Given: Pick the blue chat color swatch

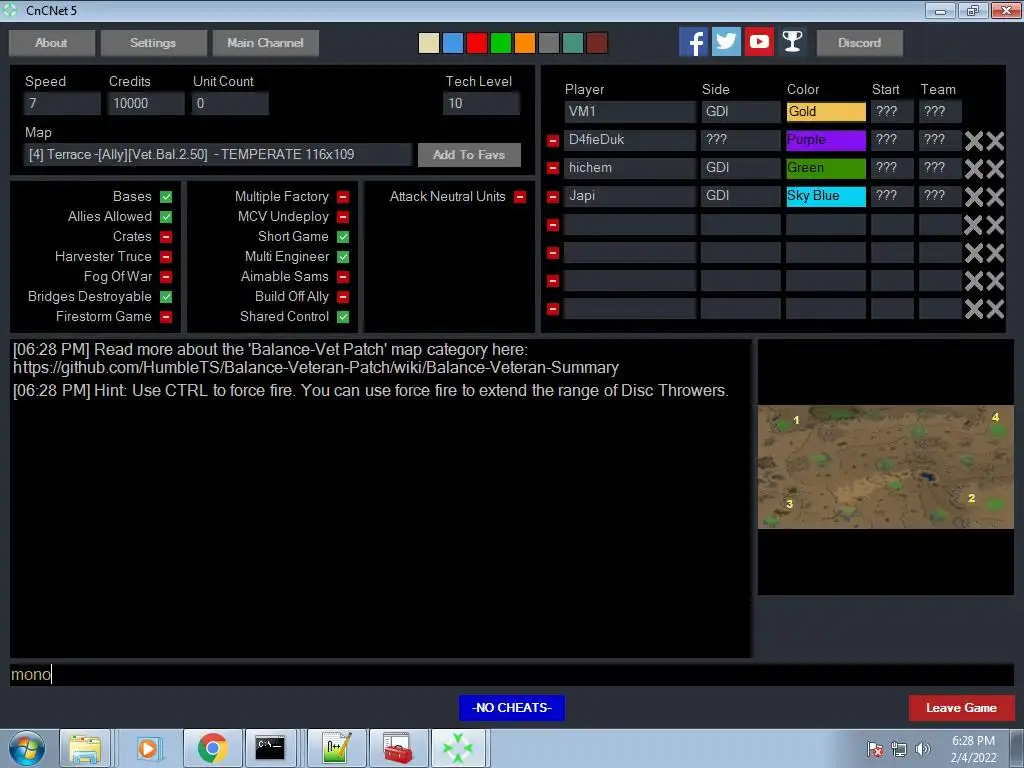Looking at the screenshot, I should (x=453, y=43).
